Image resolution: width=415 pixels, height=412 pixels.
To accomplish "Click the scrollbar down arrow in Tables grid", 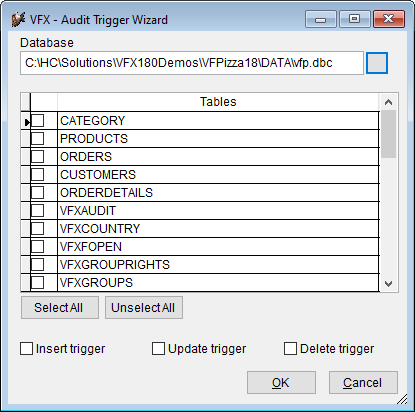I will [388, 284].
